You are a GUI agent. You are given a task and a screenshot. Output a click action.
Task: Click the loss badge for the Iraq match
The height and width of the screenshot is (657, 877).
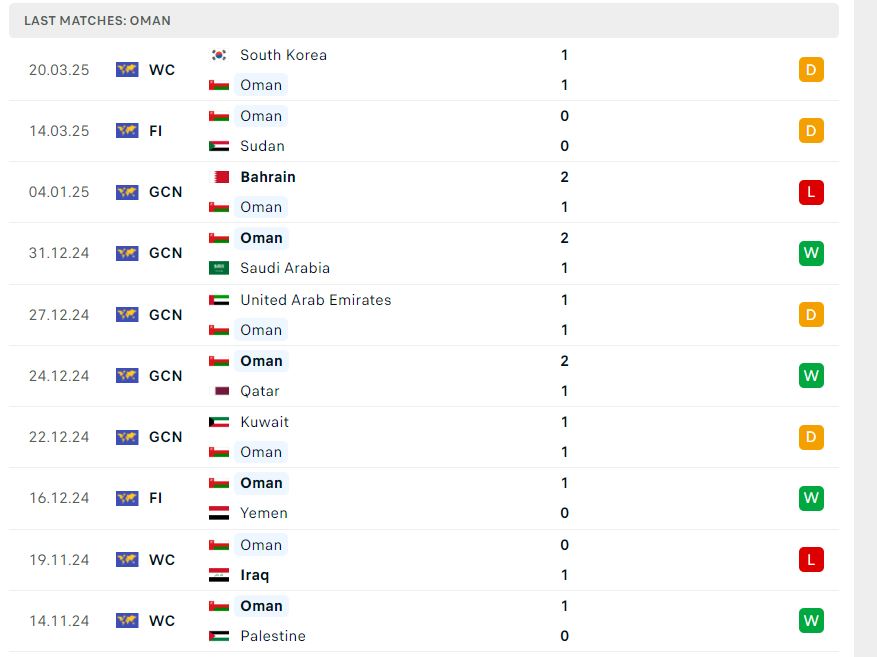click(x=811, y=560)
